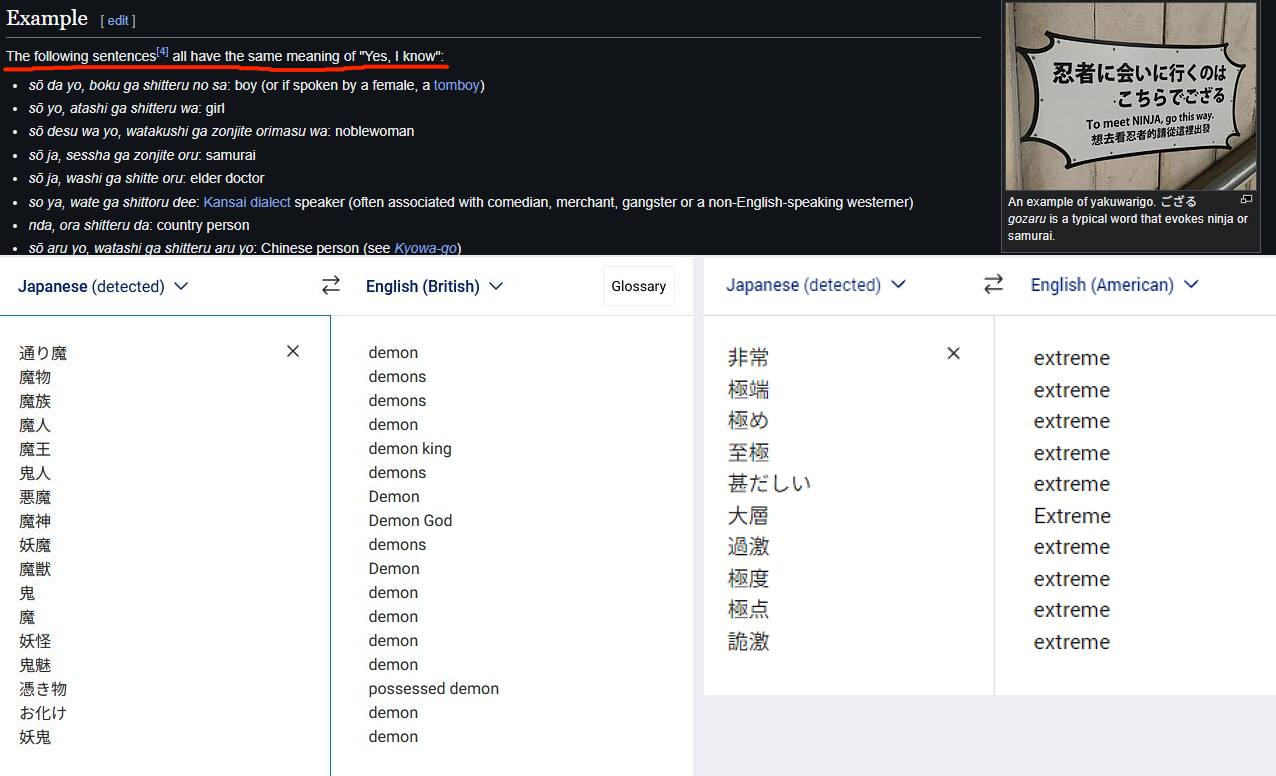This screenshot has height=776, width=1276.
Task: Click the source word 詭激
Action: (x=748, y=642)
